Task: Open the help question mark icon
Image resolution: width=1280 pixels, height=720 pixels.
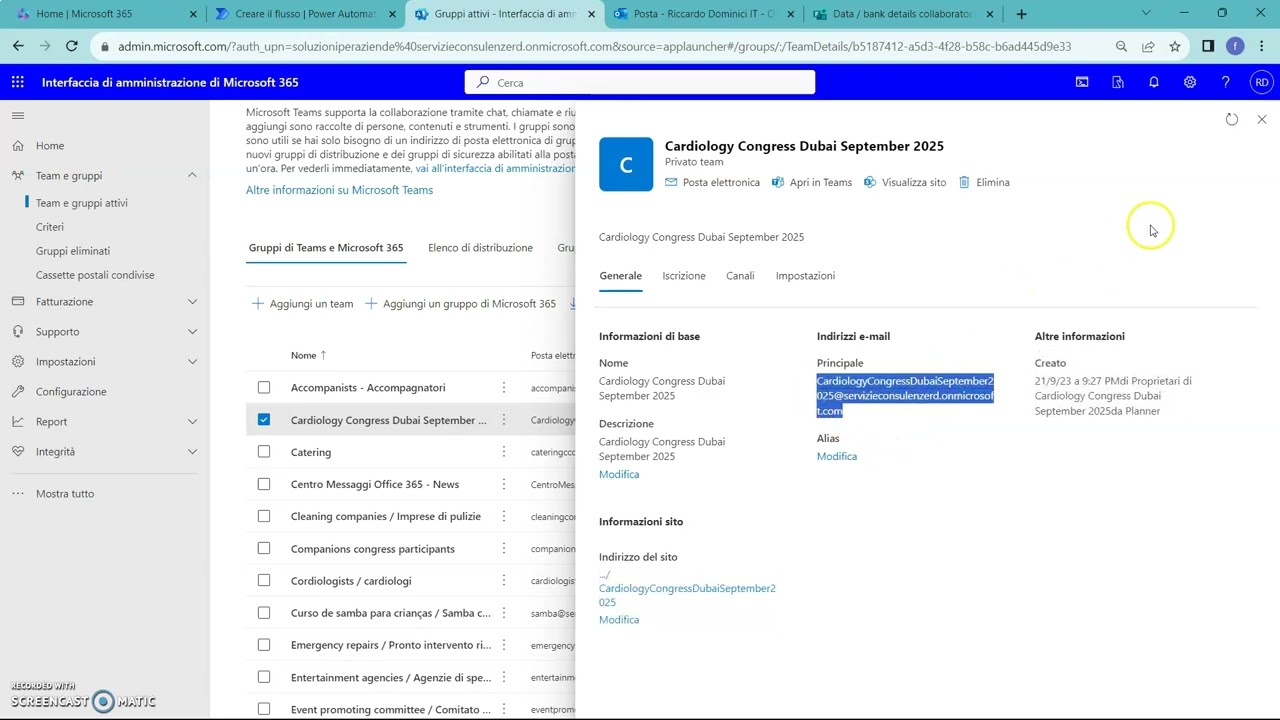Action: 1226,82
